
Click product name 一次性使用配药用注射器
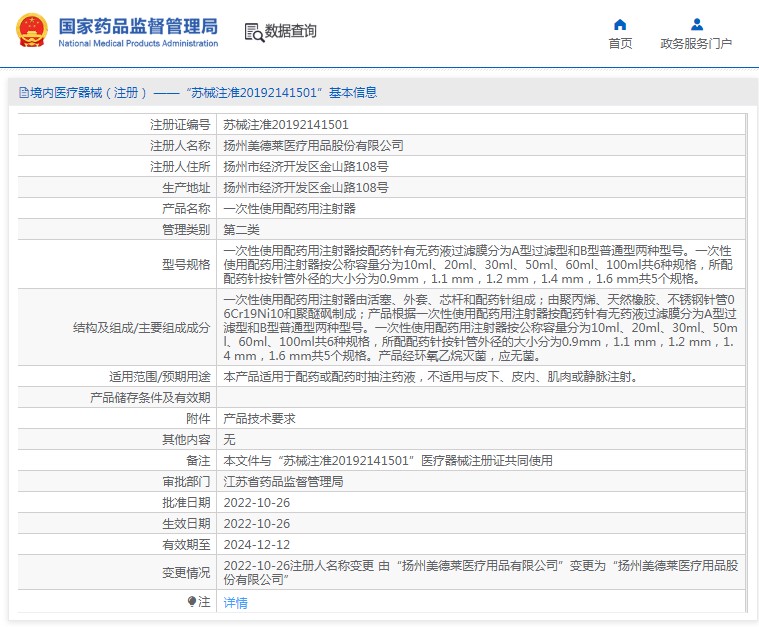coord(289,209)
